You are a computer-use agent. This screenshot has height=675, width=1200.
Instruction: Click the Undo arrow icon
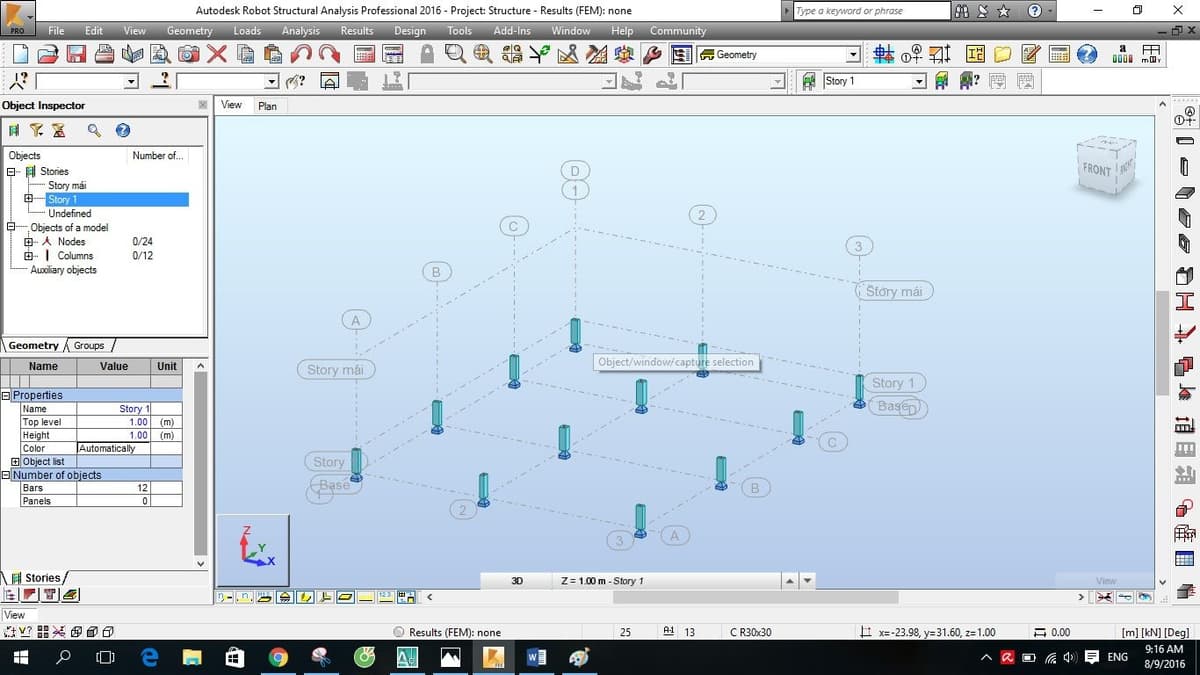[302, 55]
